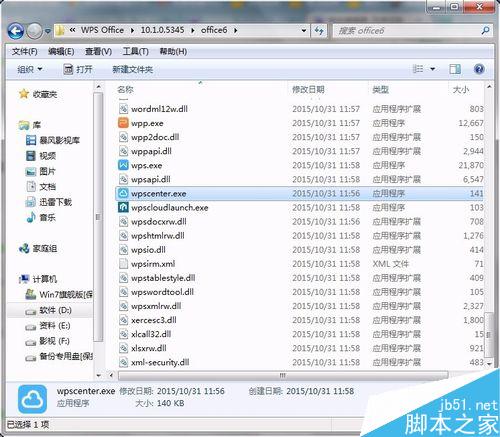Sort by the 类型 column header

coord(381,89)
